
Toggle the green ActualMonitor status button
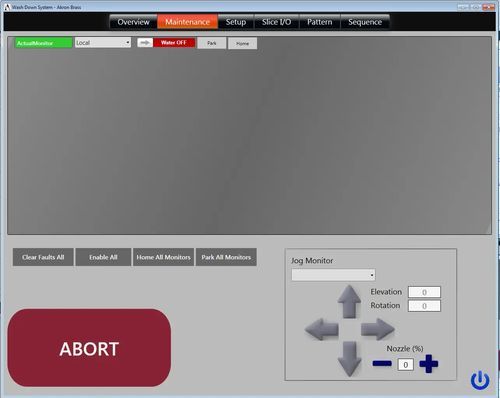coord(43,43)
